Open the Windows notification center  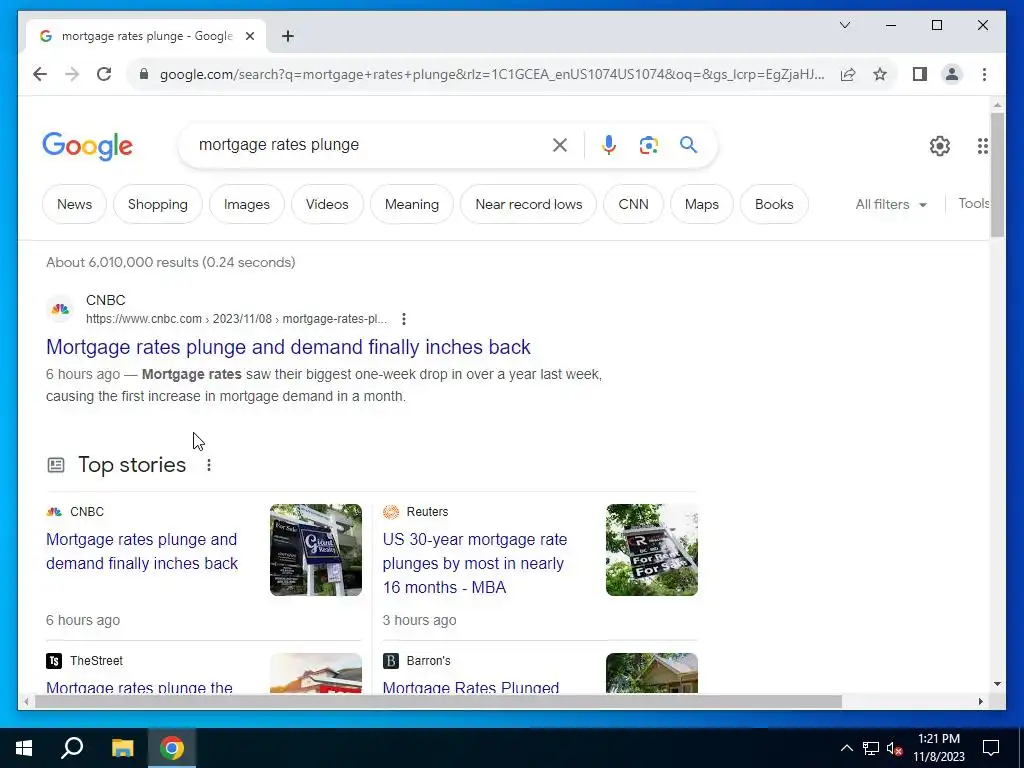click(991, 748)
